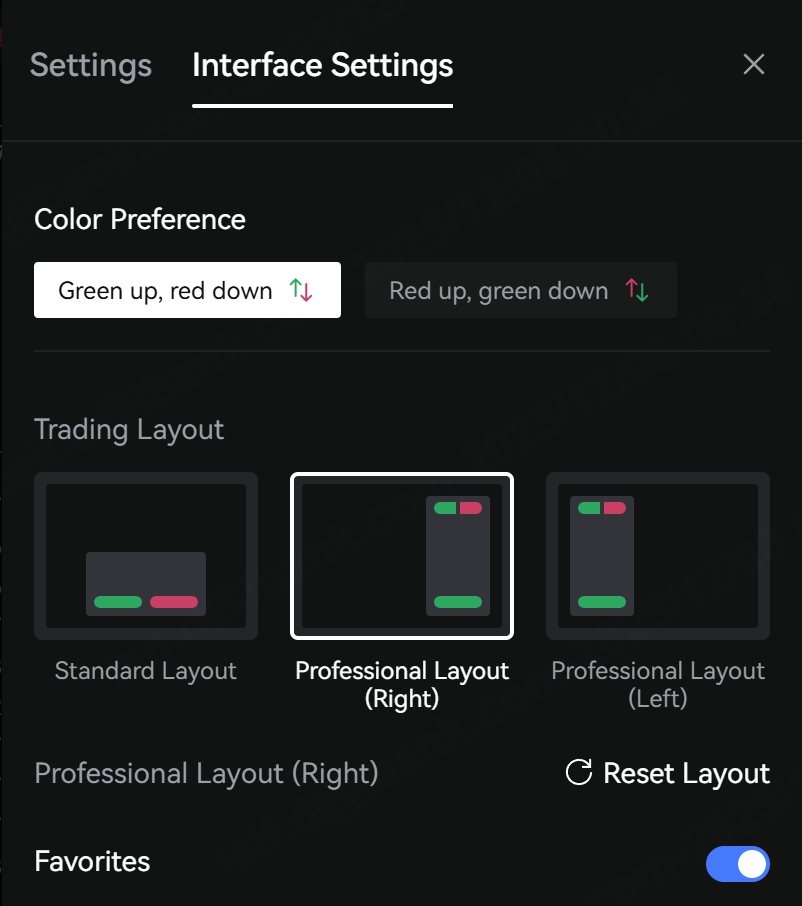Switch to the Settings tab
Image resolution: width=802 pixels, height=906 pixels.
tap(91, 66)
